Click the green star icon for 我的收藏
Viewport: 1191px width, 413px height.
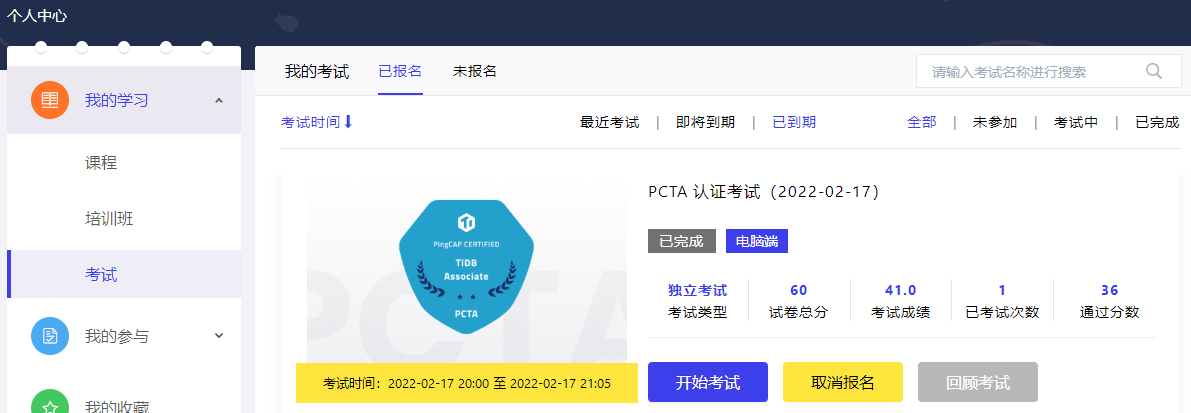(50, 402)
